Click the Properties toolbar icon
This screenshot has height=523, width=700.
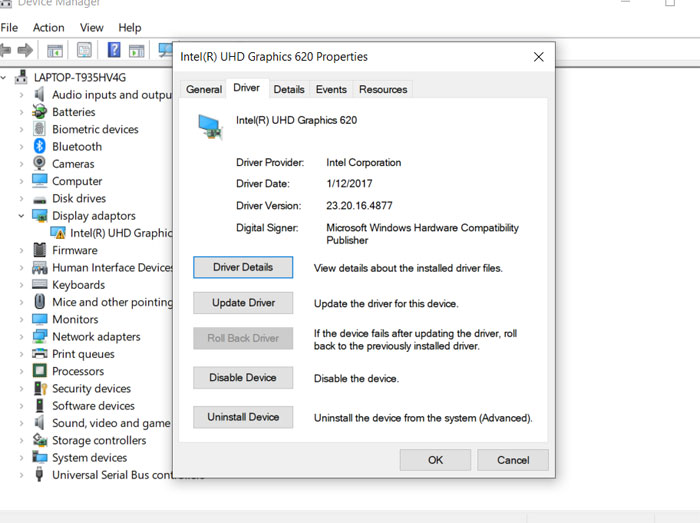(84, 50)
